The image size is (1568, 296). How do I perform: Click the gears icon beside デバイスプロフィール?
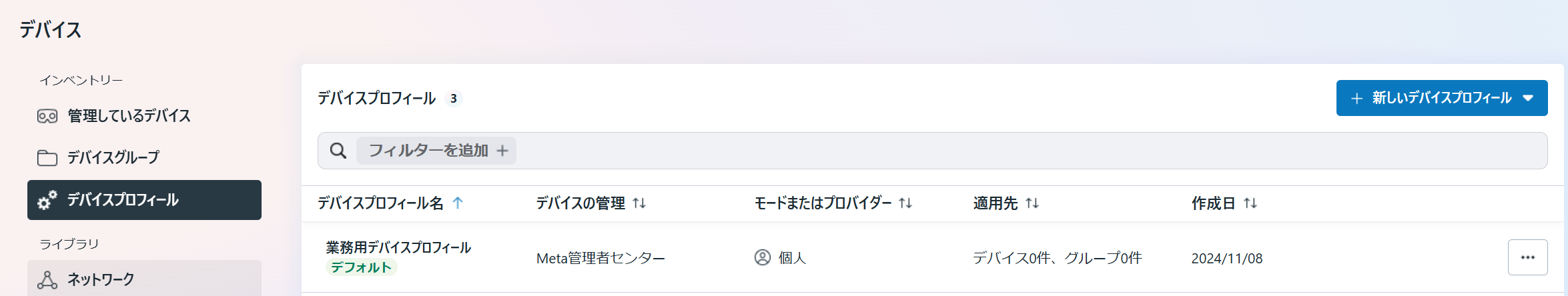click(47, 200)
